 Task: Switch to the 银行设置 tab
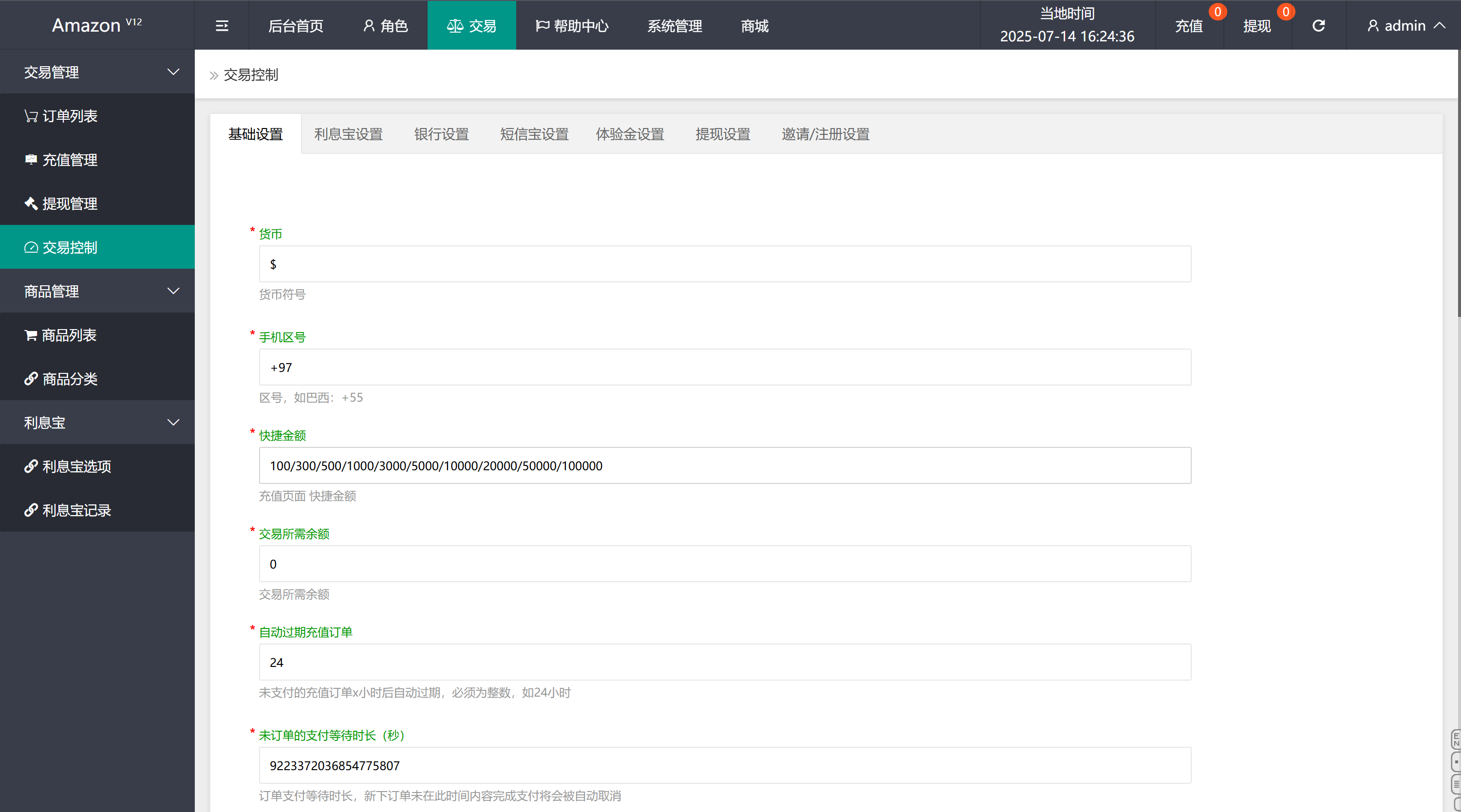[x=441, y=134]
